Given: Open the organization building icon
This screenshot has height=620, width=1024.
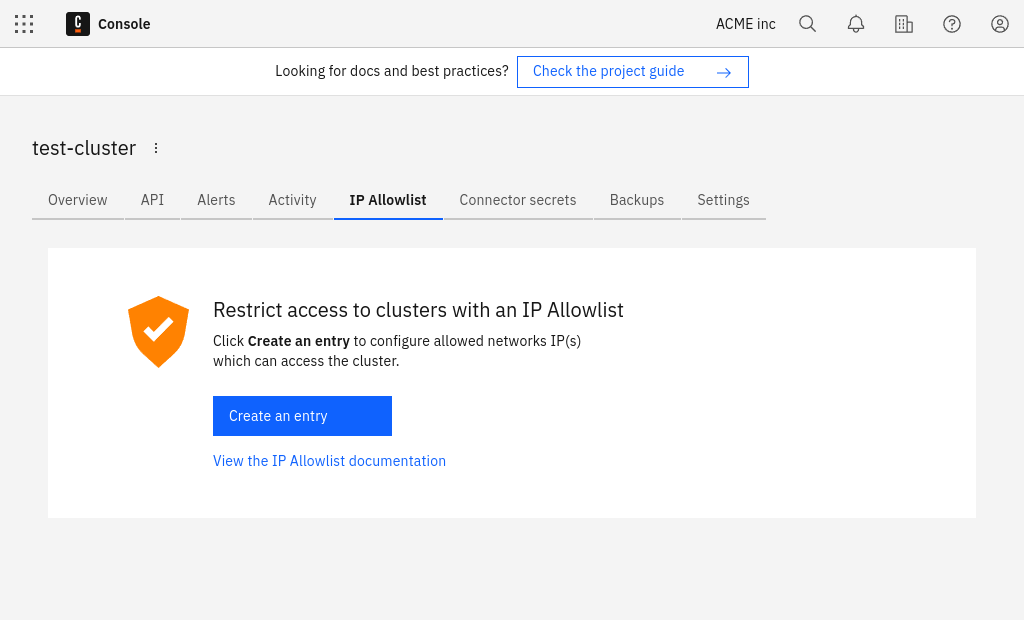Looking at the screenshot, I should pyautogui.click(x=904, y=24).
